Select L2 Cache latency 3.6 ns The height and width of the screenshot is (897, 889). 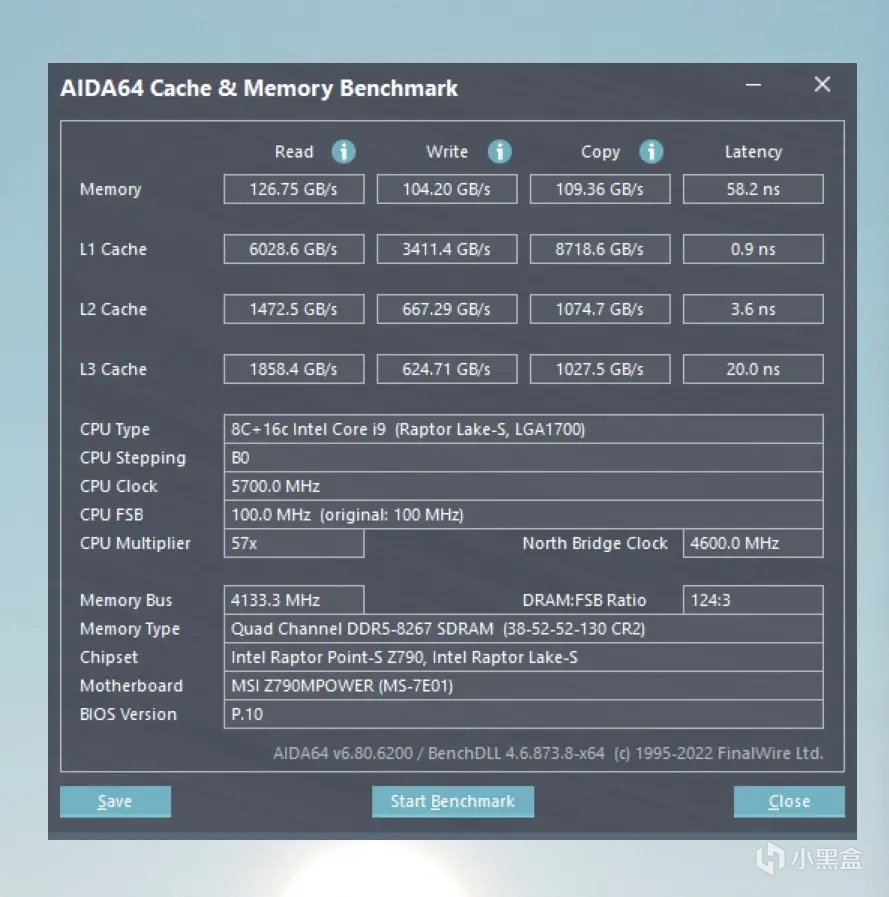(x=753, y=309)
